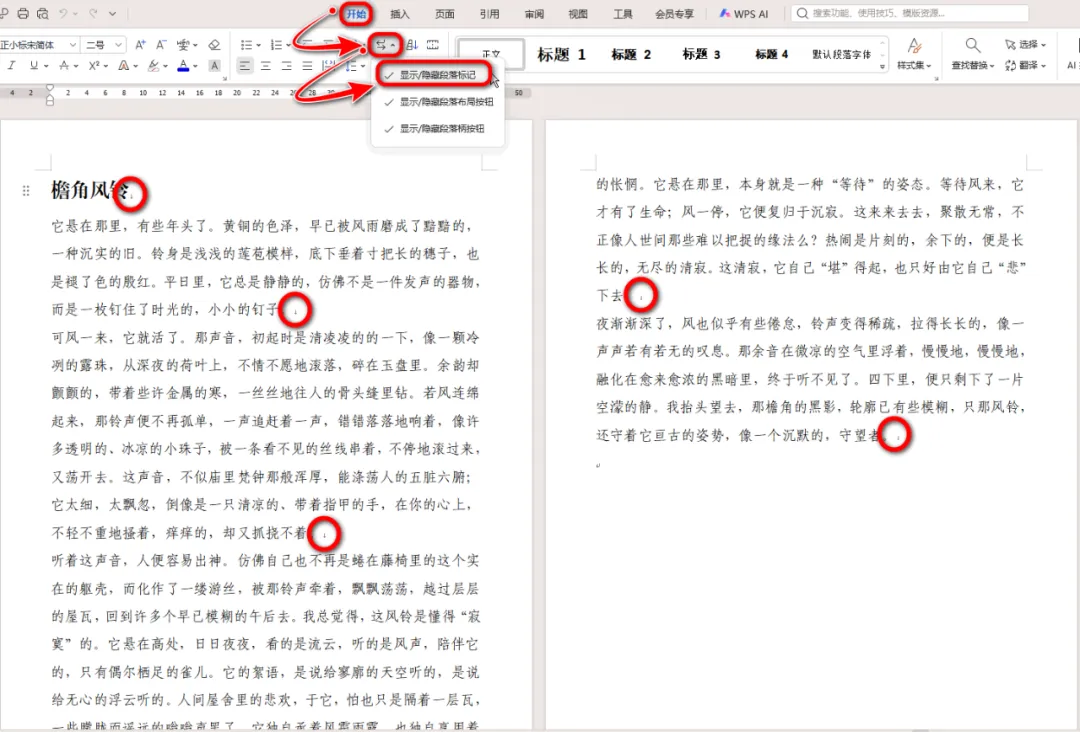Click the line spacing icon

click(x=351, y=66)
